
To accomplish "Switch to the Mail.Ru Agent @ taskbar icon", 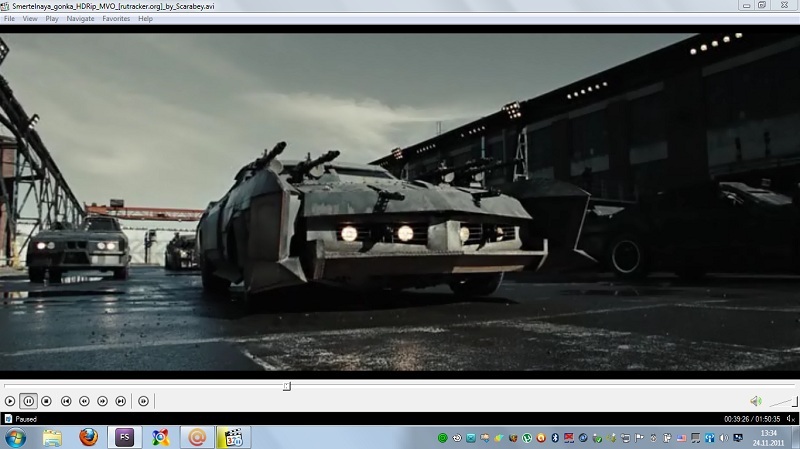I will pyautogui.click(x=197, y=438).
